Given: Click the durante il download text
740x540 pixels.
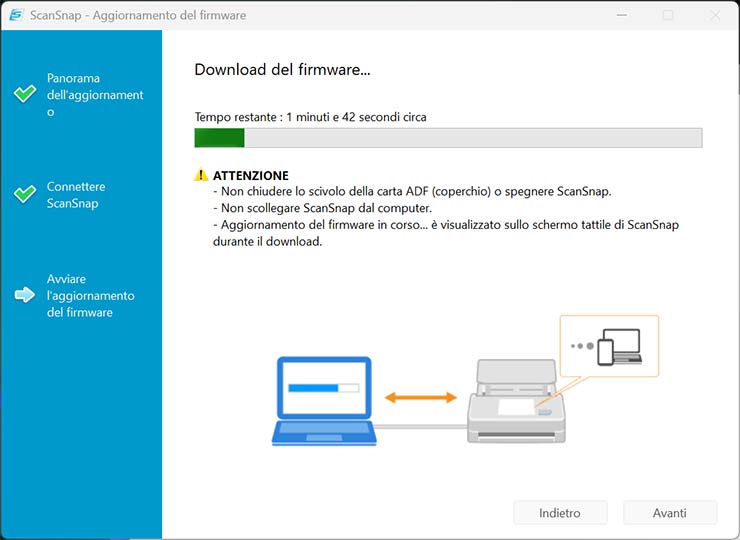Looking at the screenshot, I should [x=268, y=242].
